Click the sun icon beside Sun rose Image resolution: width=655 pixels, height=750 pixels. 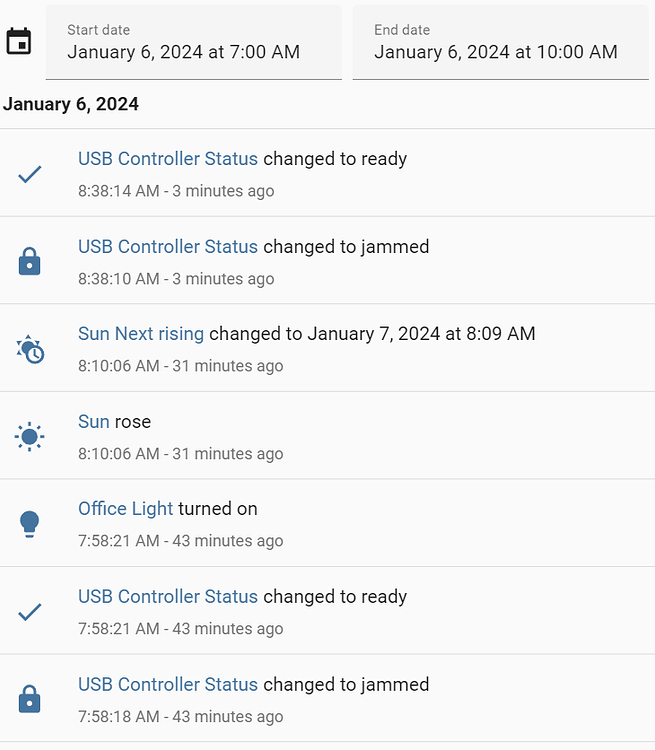point(30,437)
